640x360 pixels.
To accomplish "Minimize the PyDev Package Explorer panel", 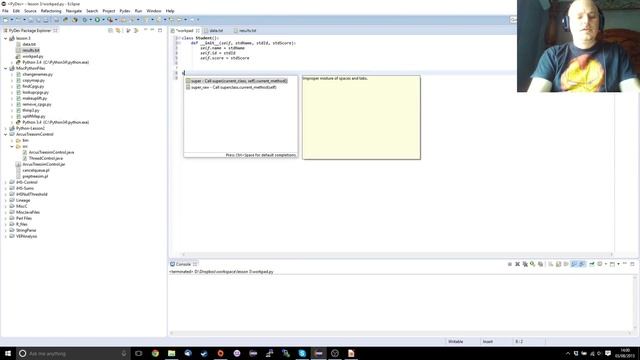I will [x=152, y=31].
